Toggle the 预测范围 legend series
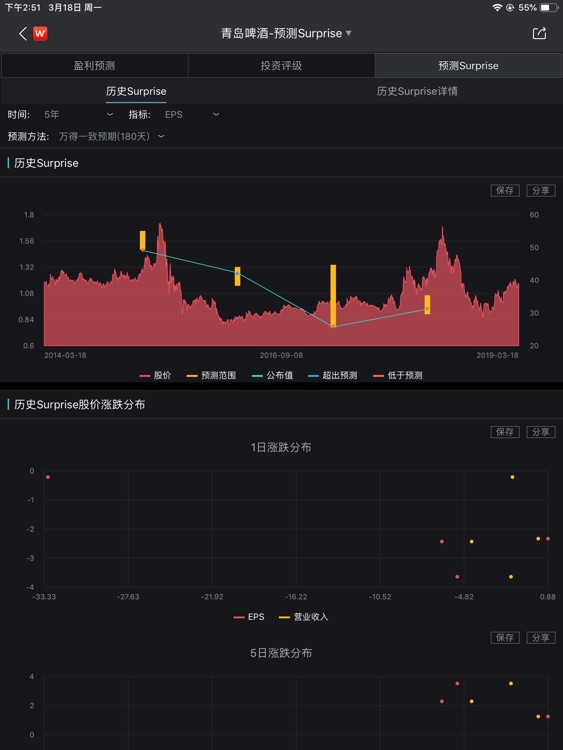The height and width of the screenshot is (750, 563). point(211,375)
